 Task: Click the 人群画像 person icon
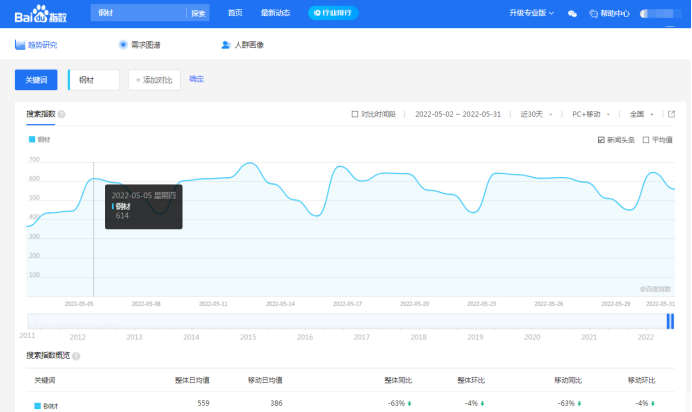pos(226,45)
